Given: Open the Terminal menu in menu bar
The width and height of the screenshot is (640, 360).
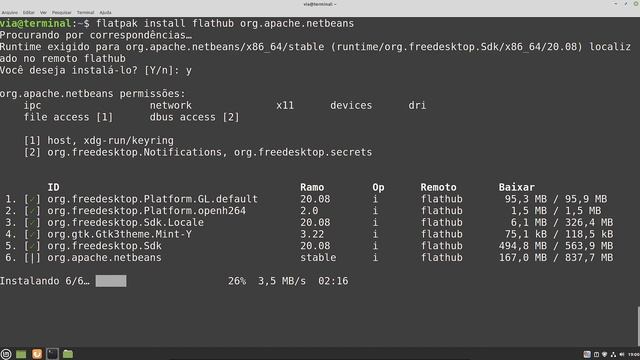Looking at the screenshot, I should 85,13.
